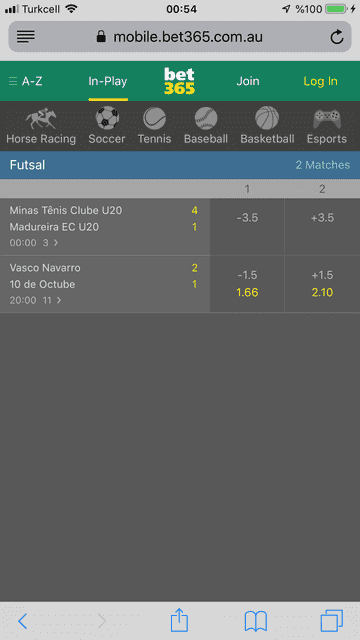
Task: Switch to the In-Play tab
Action: coord(108,81)
